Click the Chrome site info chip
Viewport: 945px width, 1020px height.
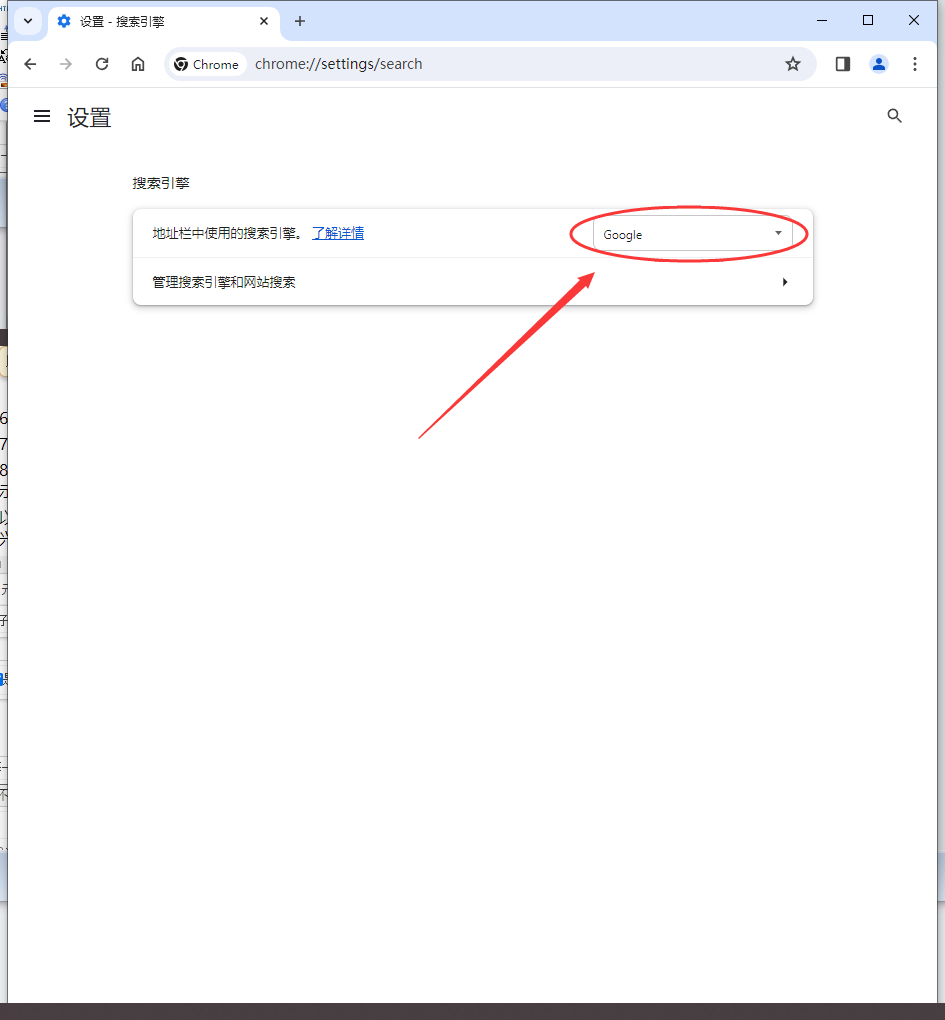click(207, 64)
